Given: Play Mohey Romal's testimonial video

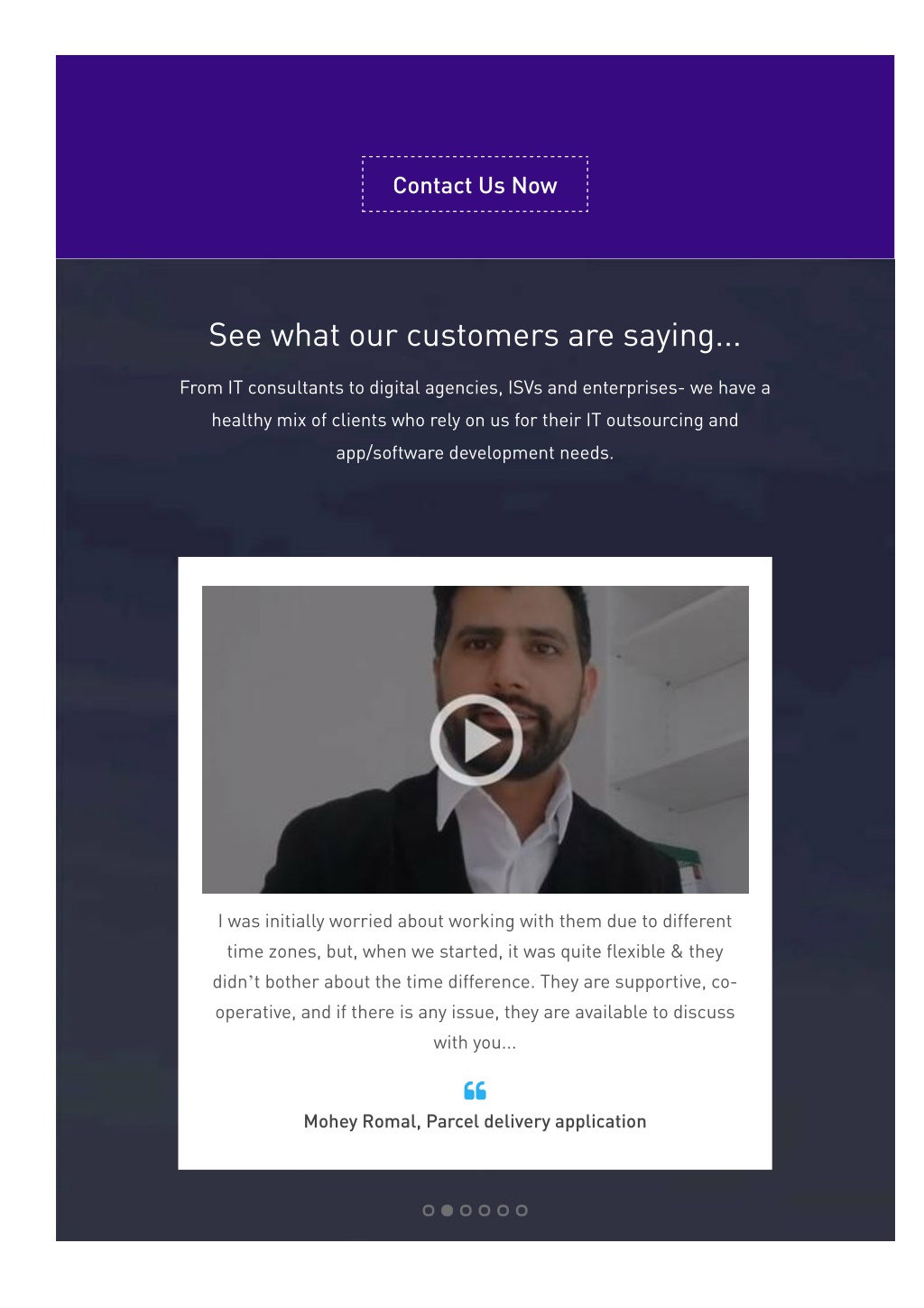Looking at the screenshot, I should tap(476, 739).
